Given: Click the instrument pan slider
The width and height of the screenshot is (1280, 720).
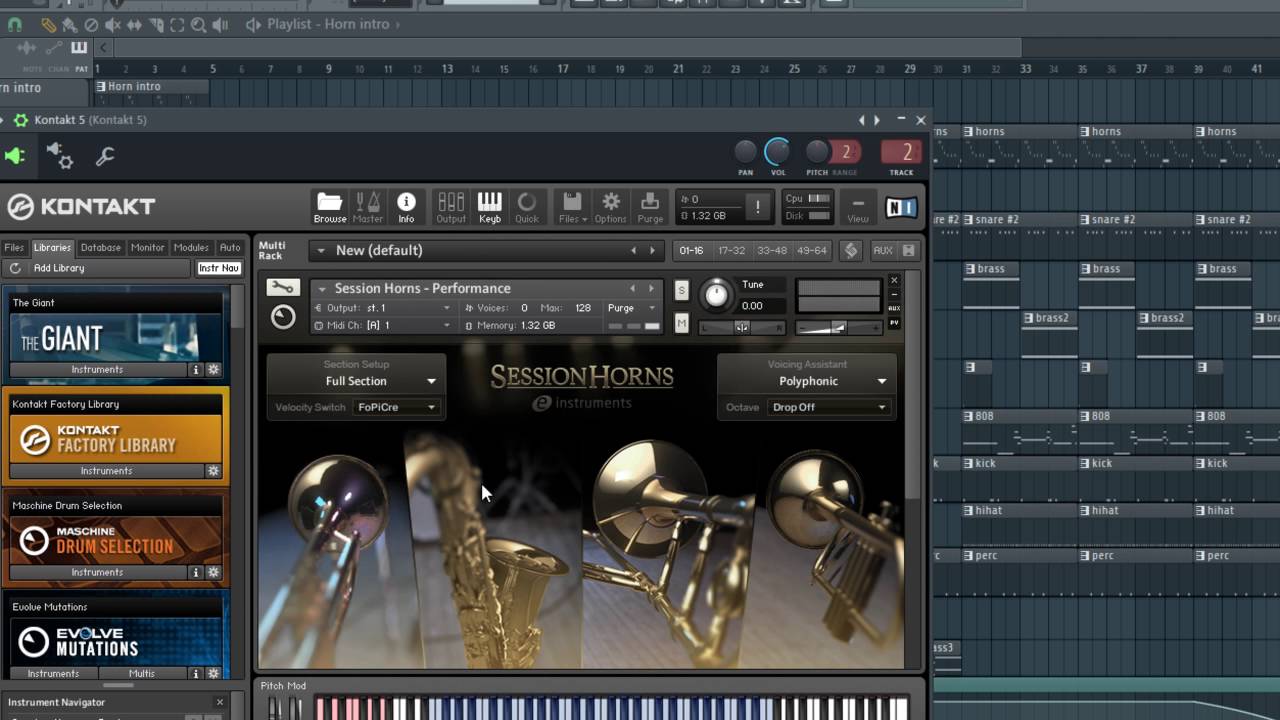Looking at the screenshot, I should click(x=742, y=327).
